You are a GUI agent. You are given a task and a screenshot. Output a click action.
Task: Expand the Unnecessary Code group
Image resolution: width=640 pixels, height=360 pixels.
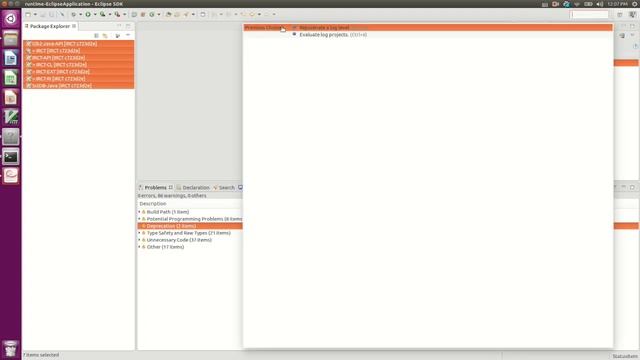(140, 240)
